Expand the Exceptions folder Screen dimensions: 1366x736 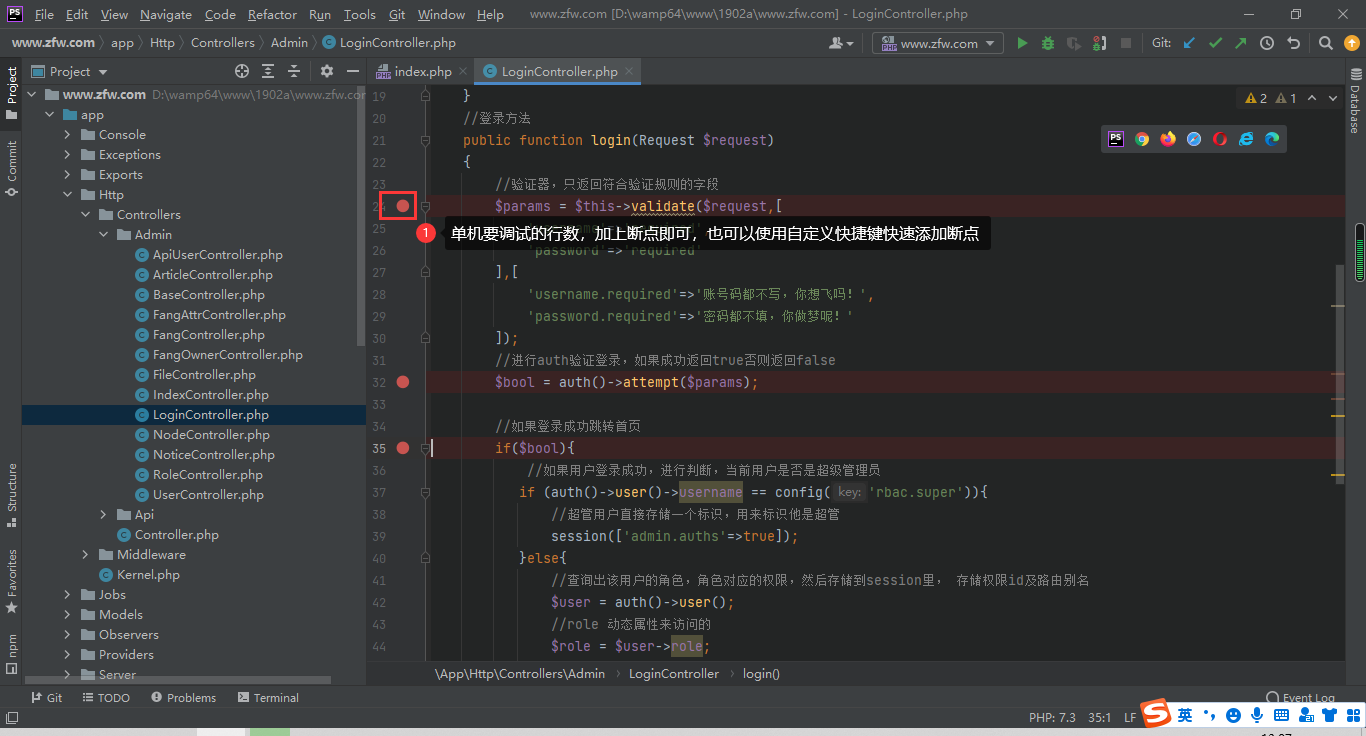(x=67, y=154)
